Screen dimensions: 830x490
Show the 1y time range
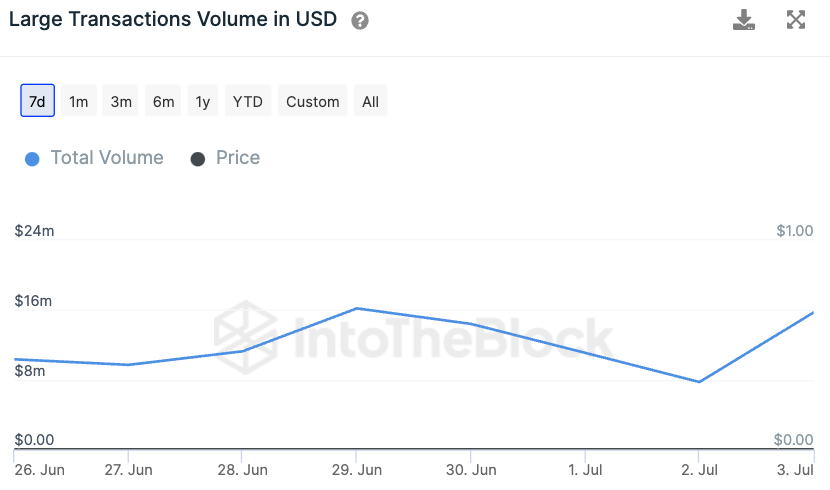pyautogui.click(x=203, y=101)
